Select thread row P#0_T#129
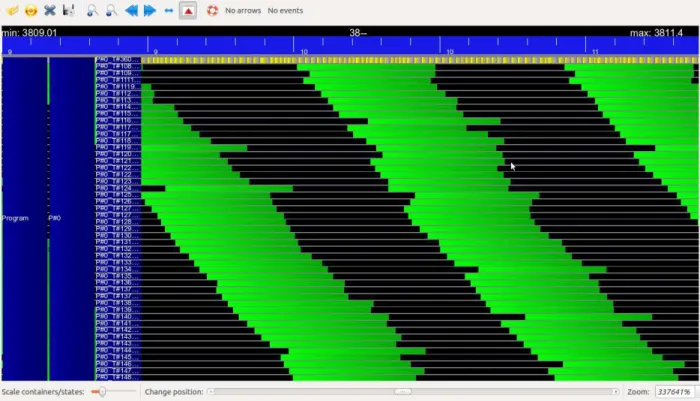700x401 pixels. click(117, 229)
